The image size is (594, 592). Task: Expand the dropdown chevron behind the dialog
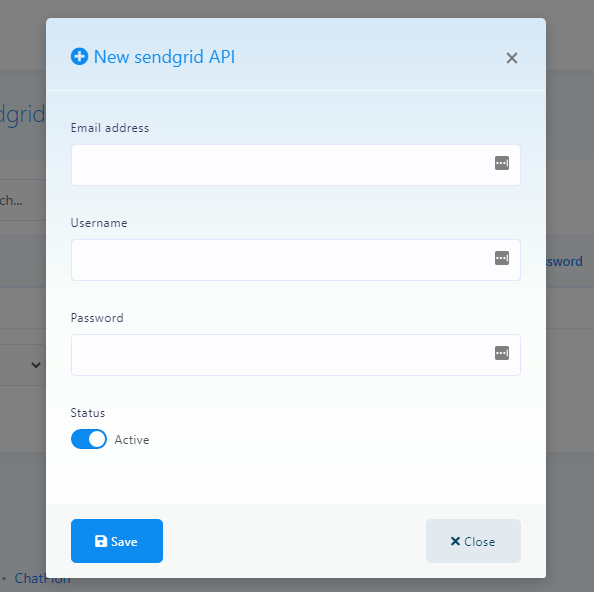click(x=36, y=365)
